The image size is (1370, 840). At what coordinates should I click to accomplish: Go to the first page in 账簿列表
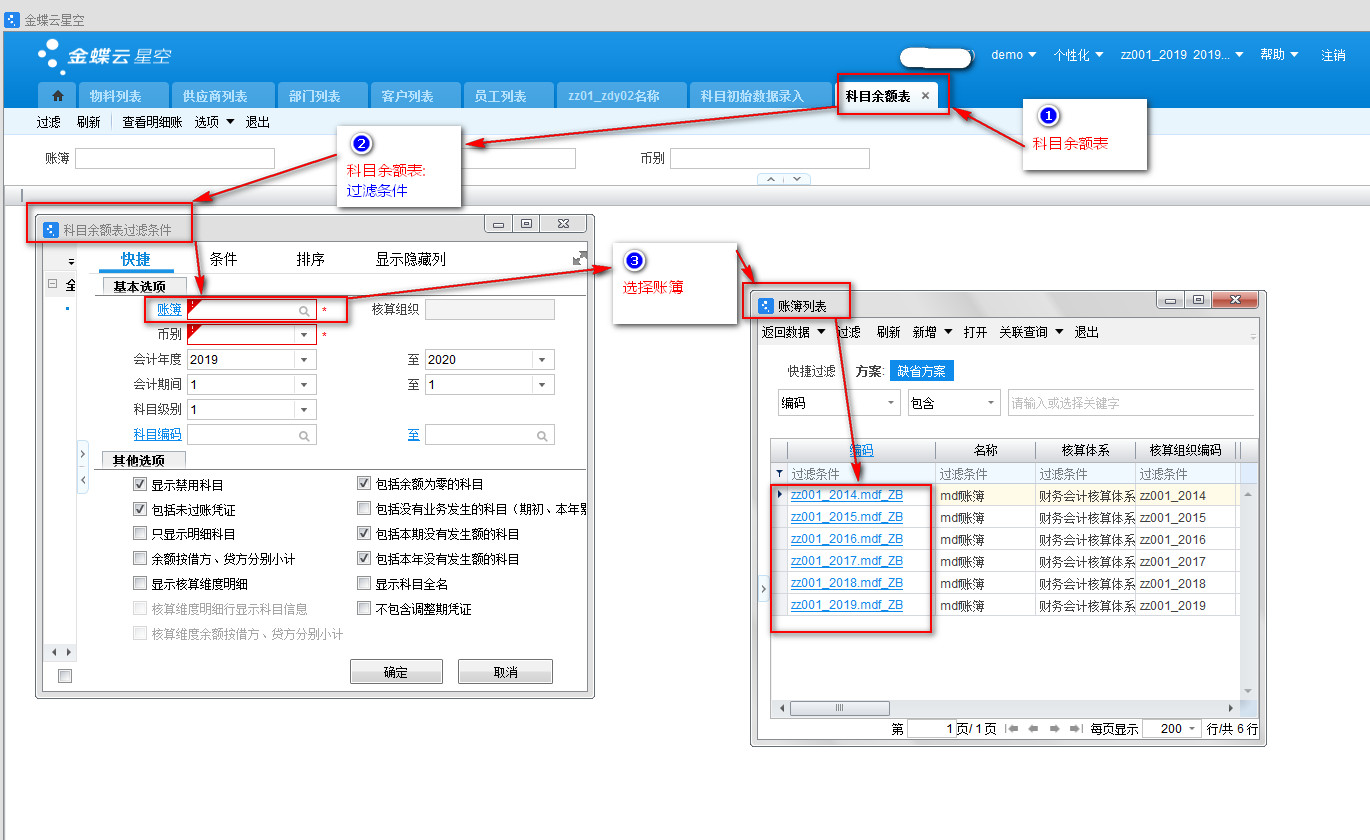pyautogui.click(x=1013, y=729)
